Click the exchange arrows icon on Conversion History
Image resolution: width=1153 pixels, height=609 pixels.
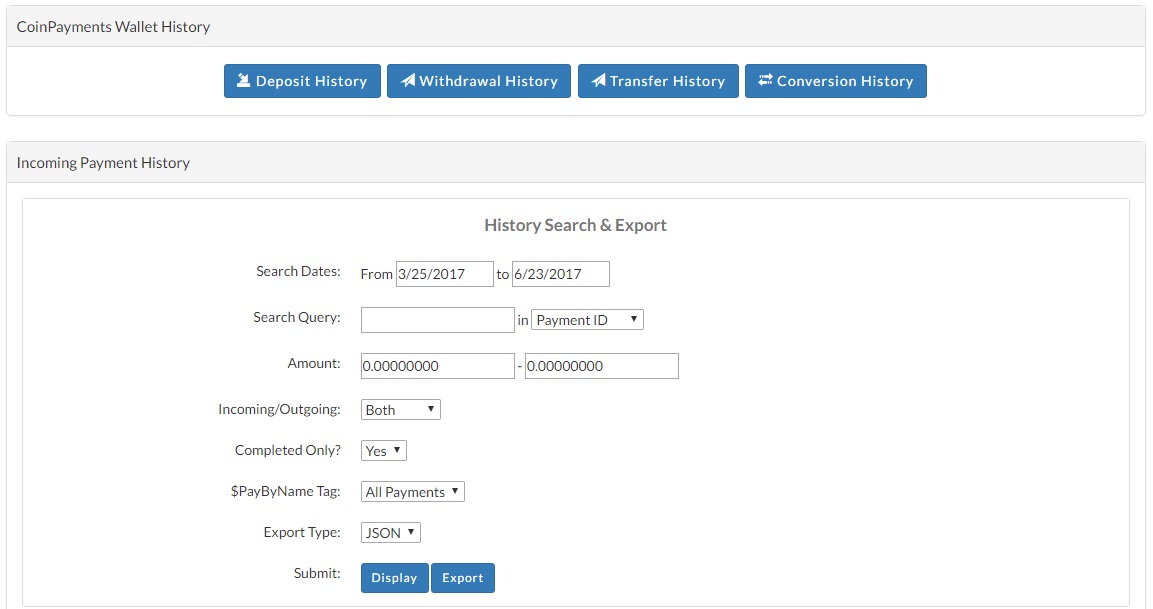point(765,81)
